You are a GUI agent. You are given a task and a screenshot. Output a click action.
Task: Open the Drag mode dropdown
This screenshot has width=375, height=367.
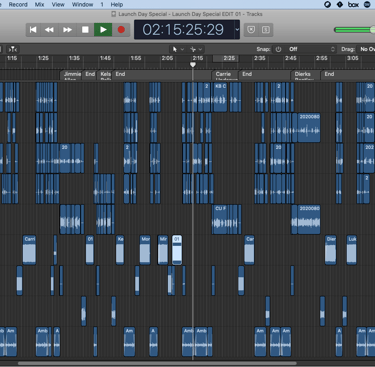click(x=366, y=49)
